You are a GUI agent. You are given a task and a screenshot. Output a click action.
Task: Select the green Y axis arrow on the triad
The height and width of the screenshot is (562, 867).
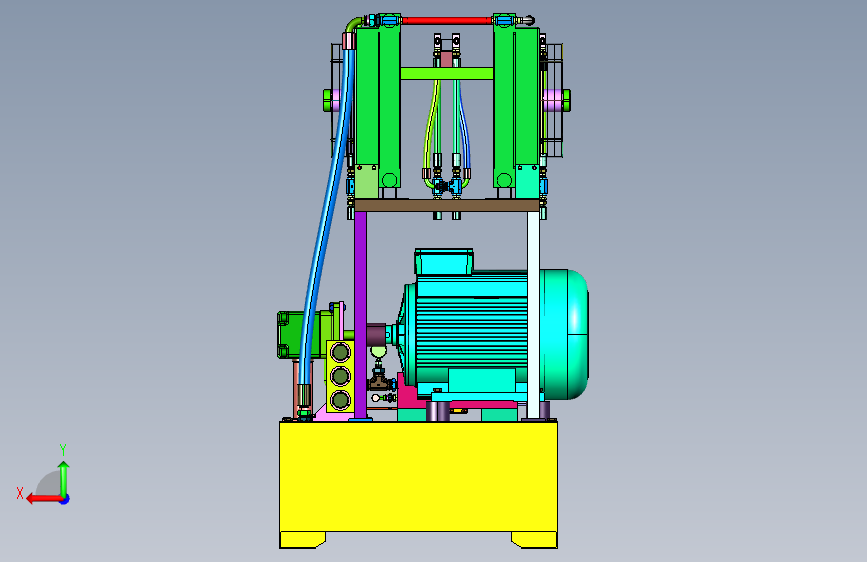coord(64,478)
